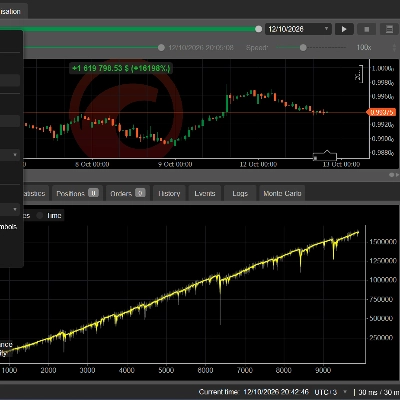Viewport: 400px width, 400px height.
Task: Click the orange current price label on axis
Action: 381,112
